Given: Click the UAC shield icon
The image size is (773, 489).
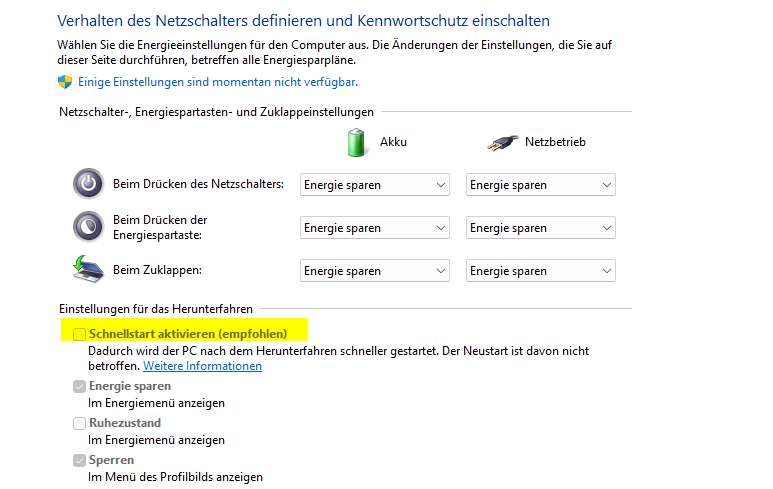Looking at the screenshot, I should (65, 82).
